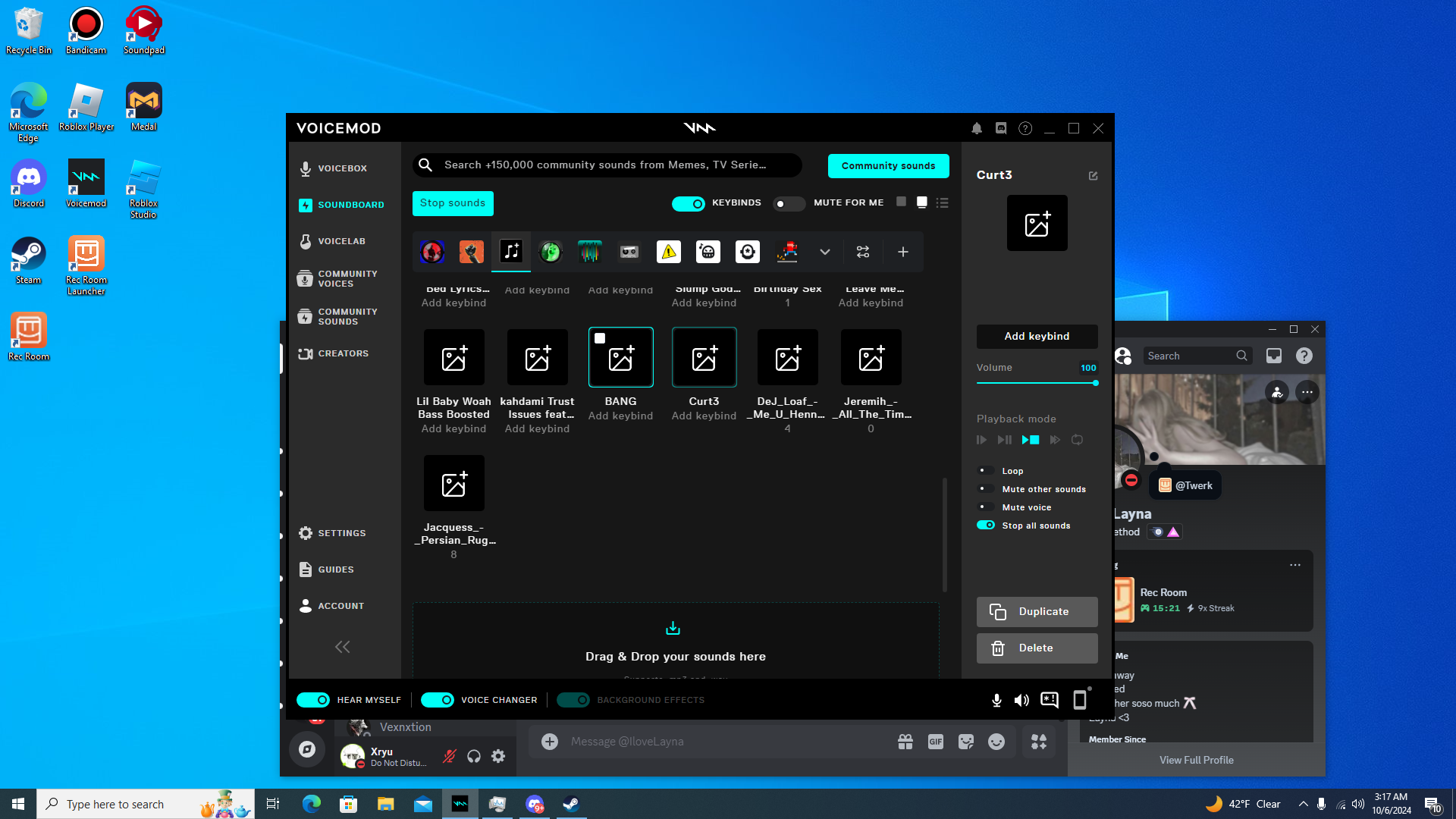The image size is (1456, 819).
Task: Open the Discord inbox icon
Action: (1274, 356)
